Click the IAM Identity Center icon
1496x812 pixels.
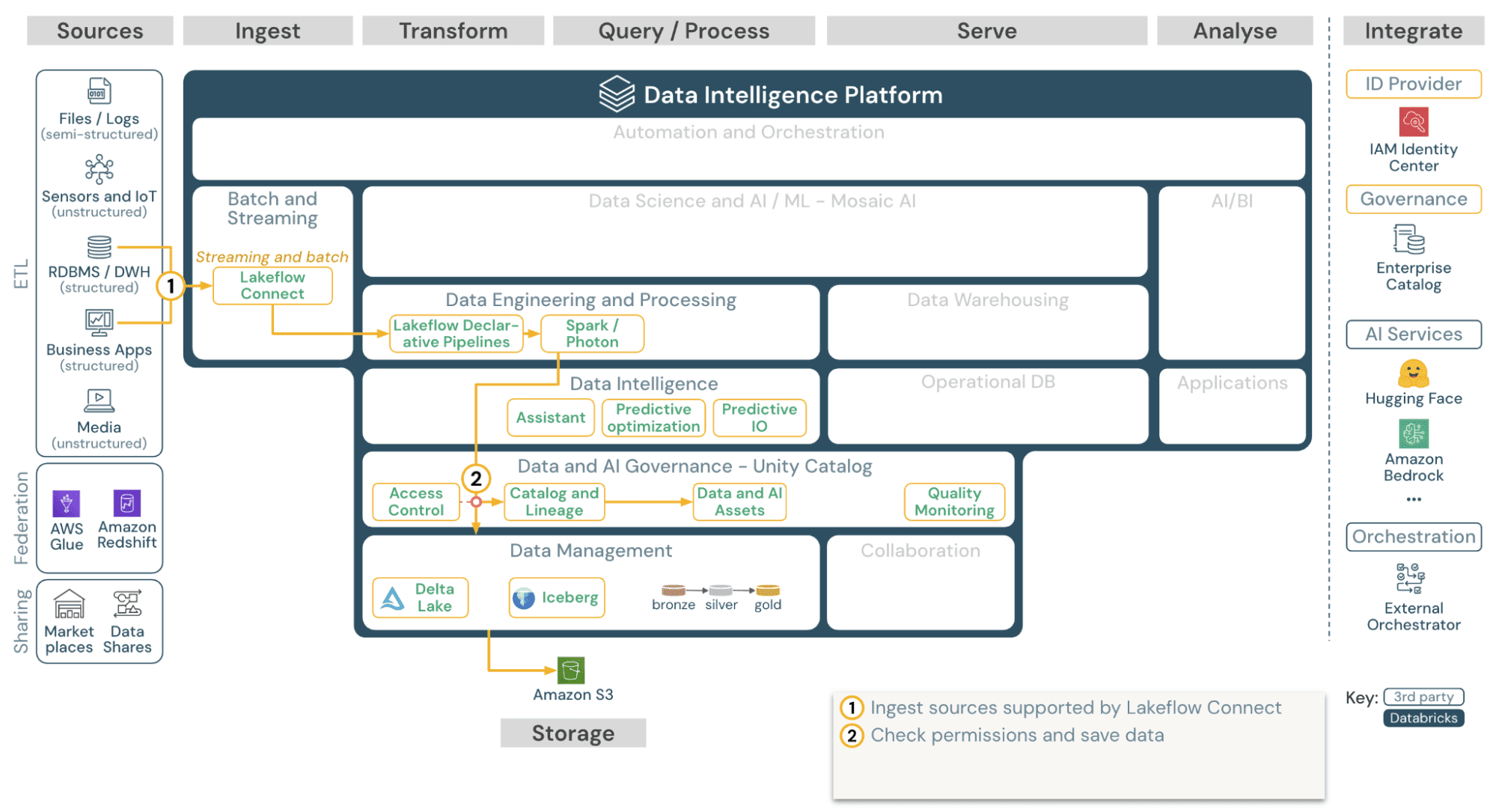(x=1413, y=121)
